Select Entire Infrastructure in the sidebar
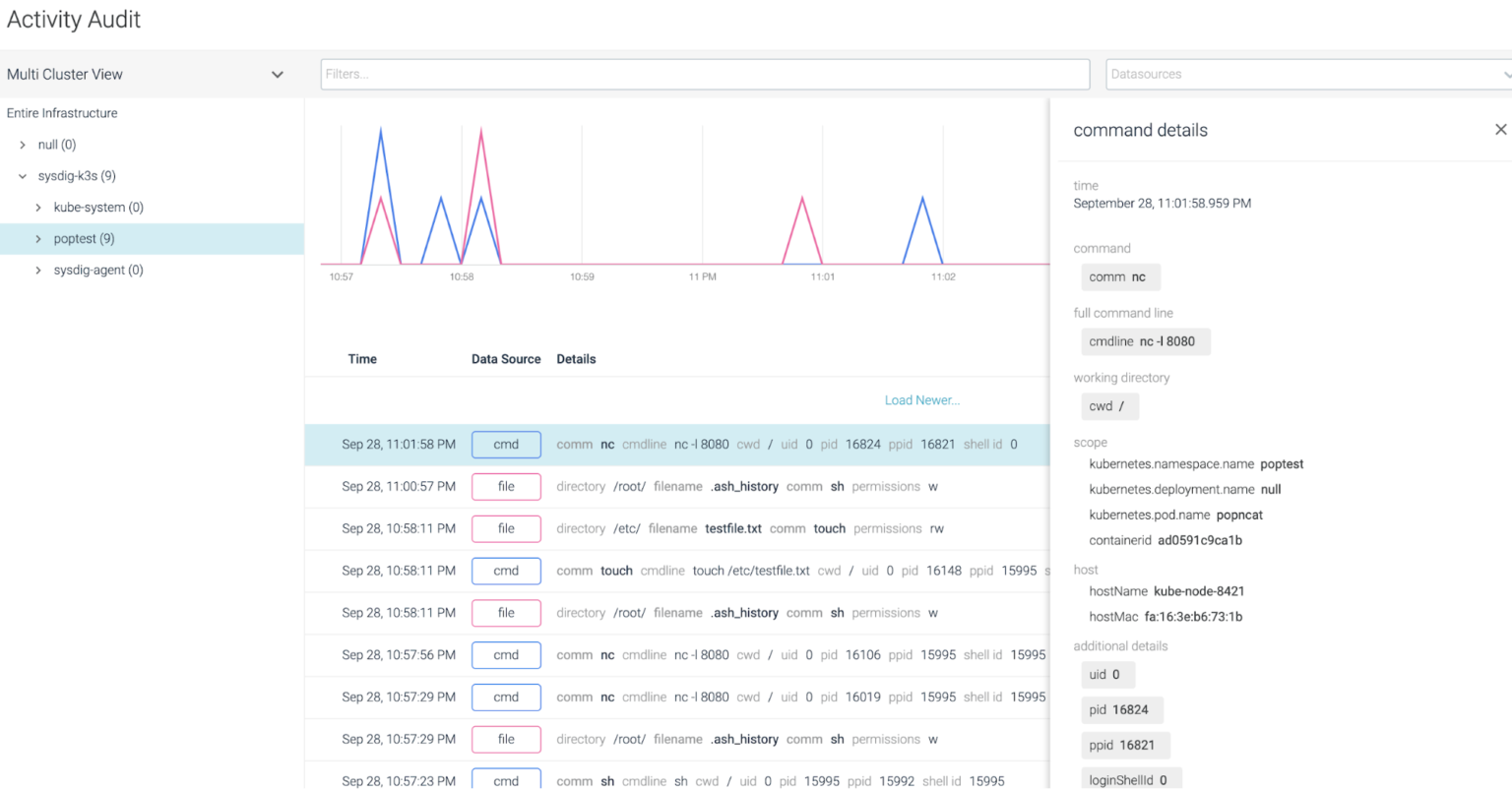1512x789 pixels. point(62,113)
